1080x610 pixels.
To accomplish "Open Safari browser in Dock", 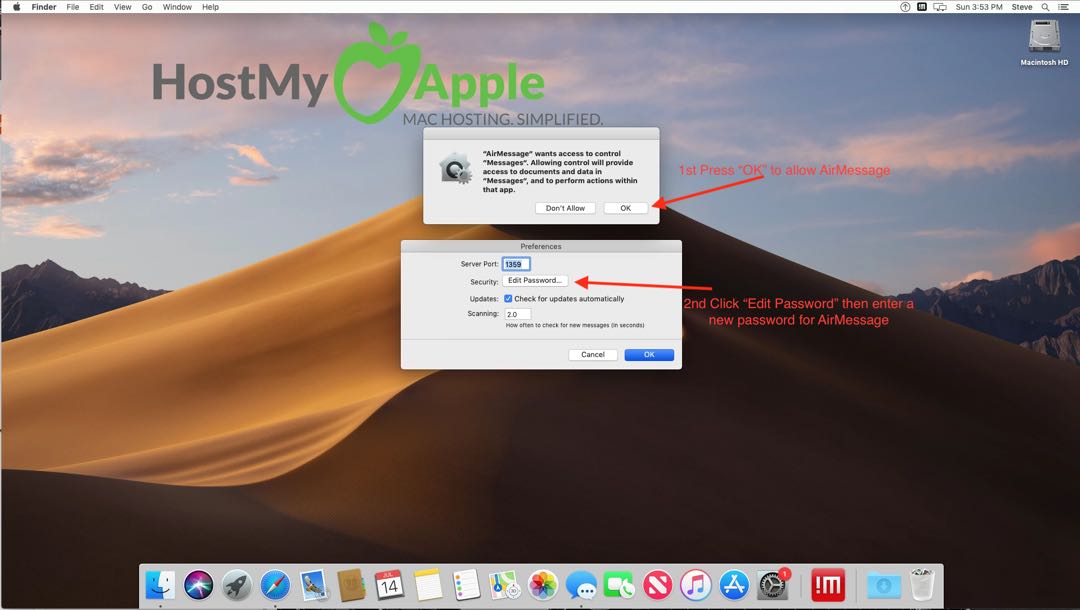I will 276,586.
